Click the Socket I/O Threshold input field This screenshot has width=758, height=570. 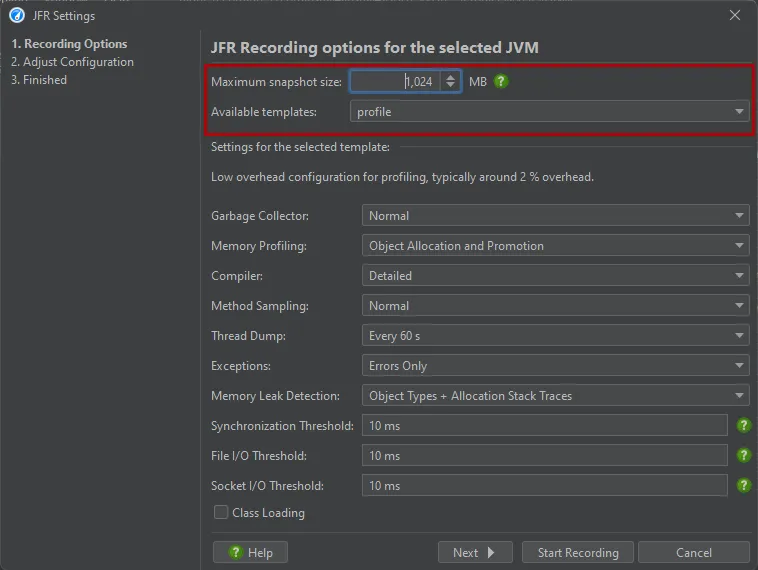pyautogui.click(x=545, y=485)
